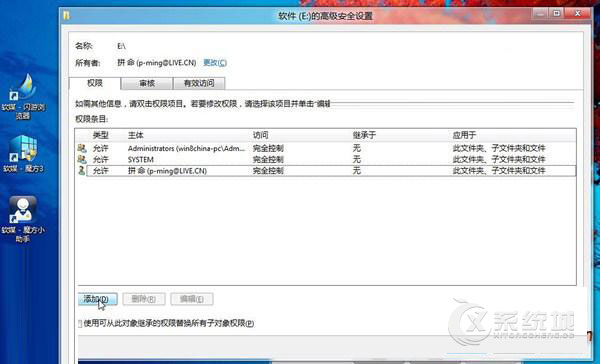Image resolution: width=600 pixels, height=364 pixels.
Task: Click the 编辑(E) button
Action: (x=192, y=299)
